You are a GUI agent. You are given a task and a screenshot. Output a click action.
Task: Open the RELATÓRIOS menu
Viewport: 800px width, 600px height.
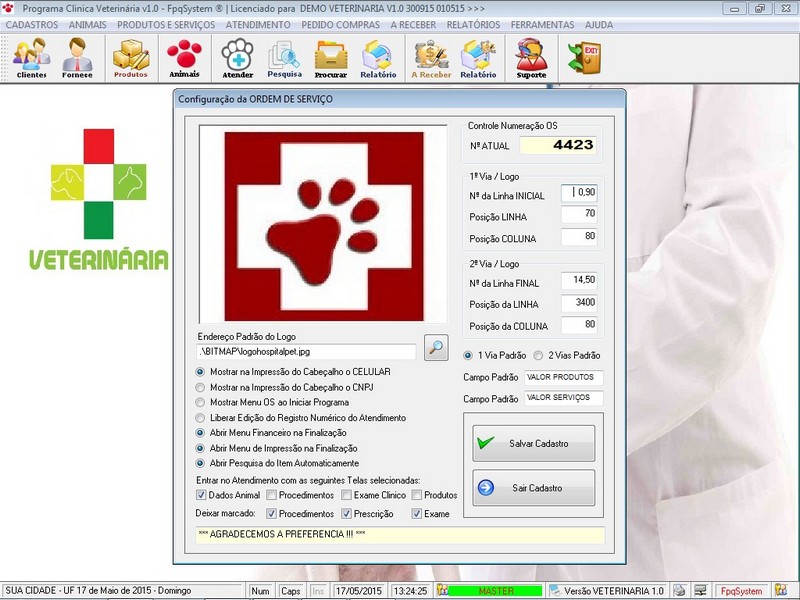pos(473,25)
